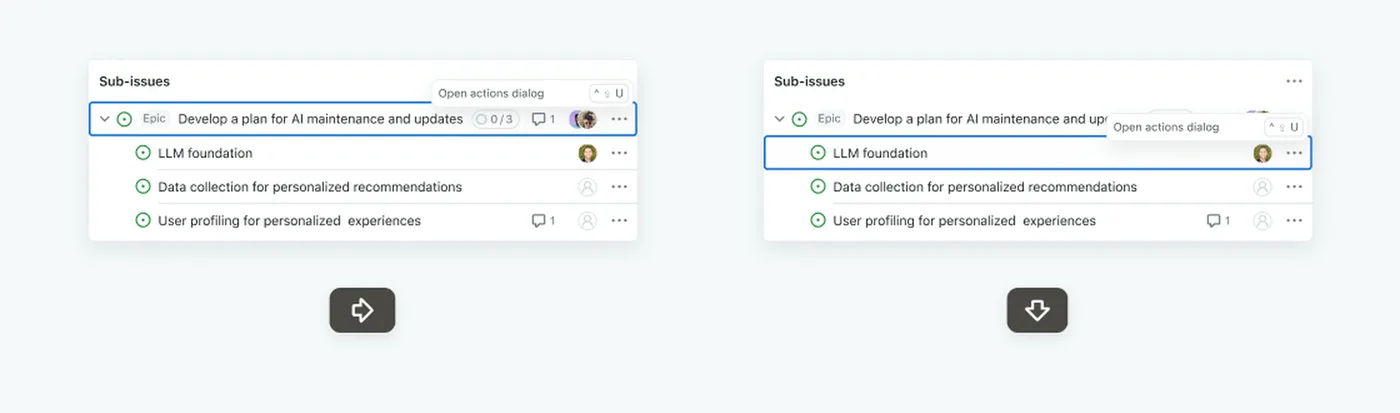Viewport: 1400px width, 413px height.
Task: Click User profiling status icon in right panel
Action: coord(817,221)
